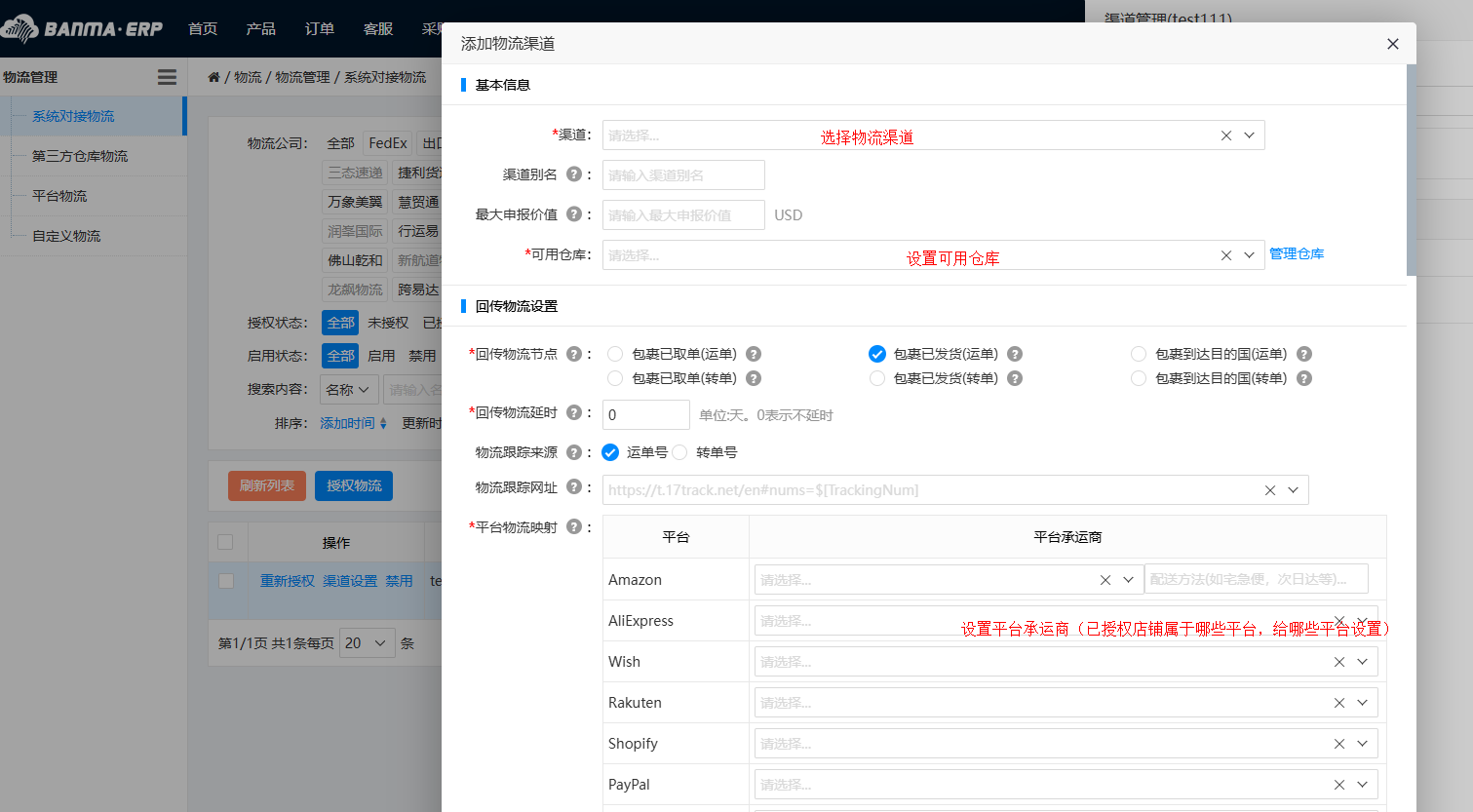Click the home icon in breadcrumb
This screenshot has height=812, width=1473.
click(213, 77)
